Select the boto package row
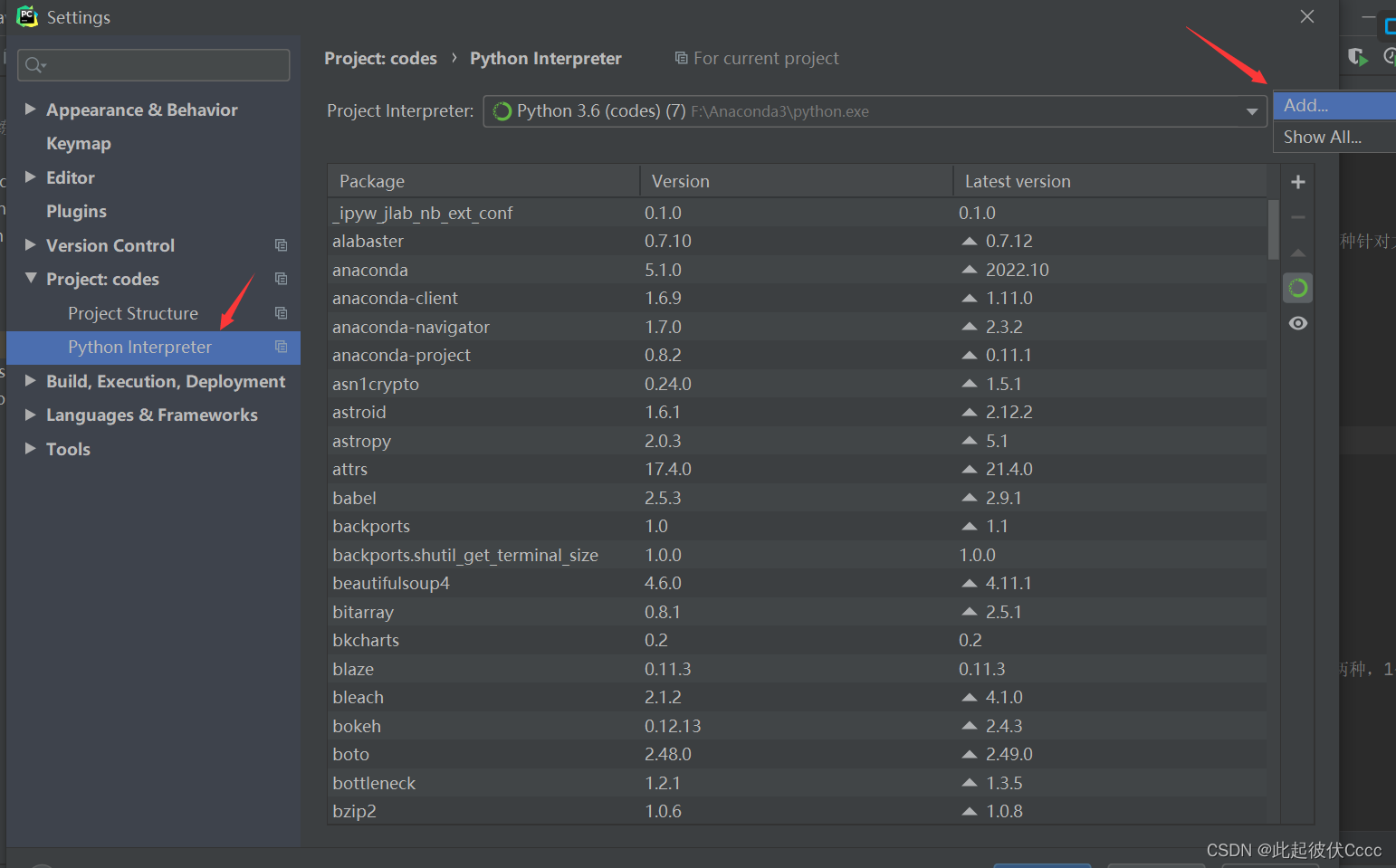Image resolution: width=1396 pixels, height=868 pixels. click(797, 754)
